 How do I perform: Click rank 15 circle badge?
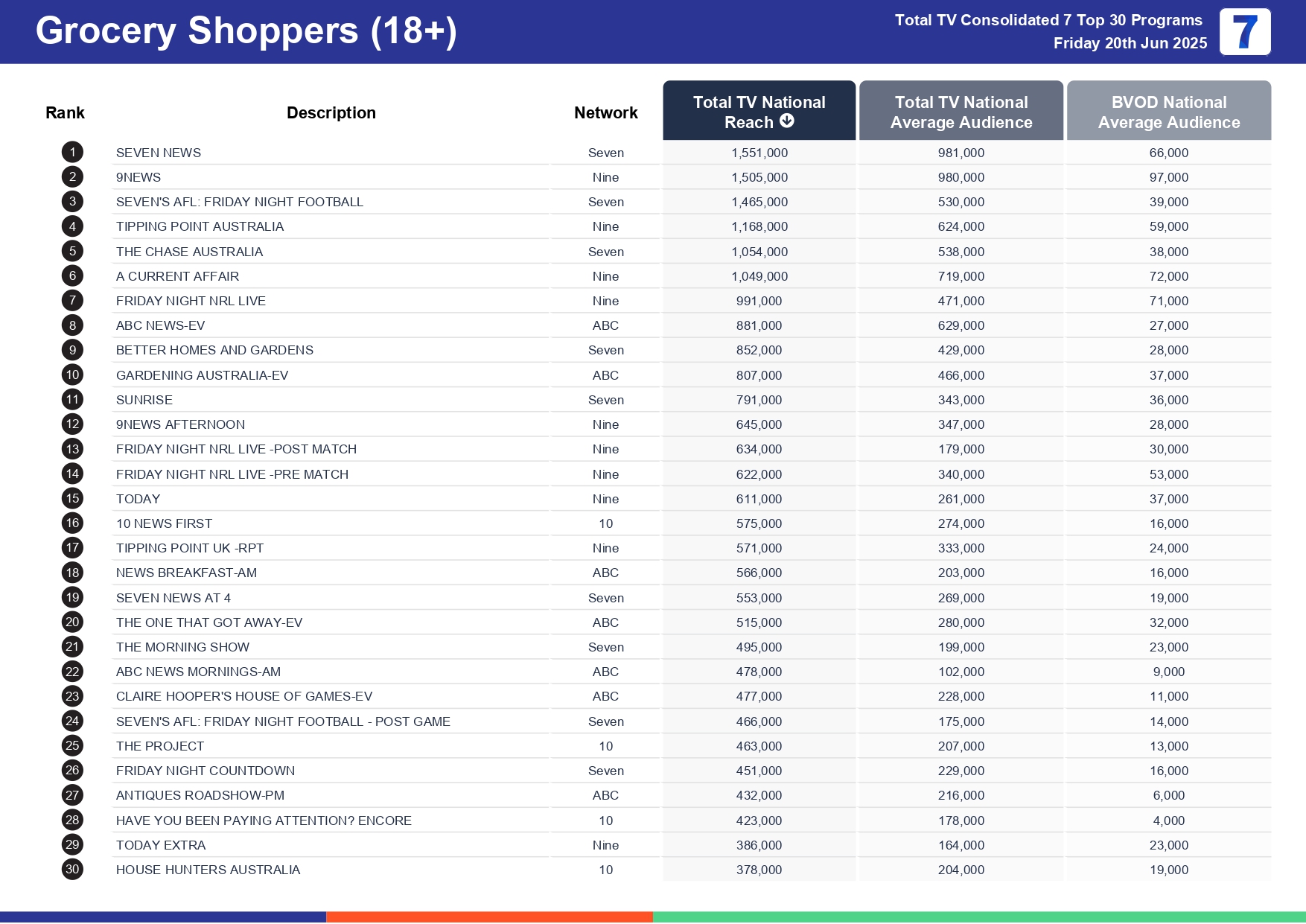tap(72, 499)
